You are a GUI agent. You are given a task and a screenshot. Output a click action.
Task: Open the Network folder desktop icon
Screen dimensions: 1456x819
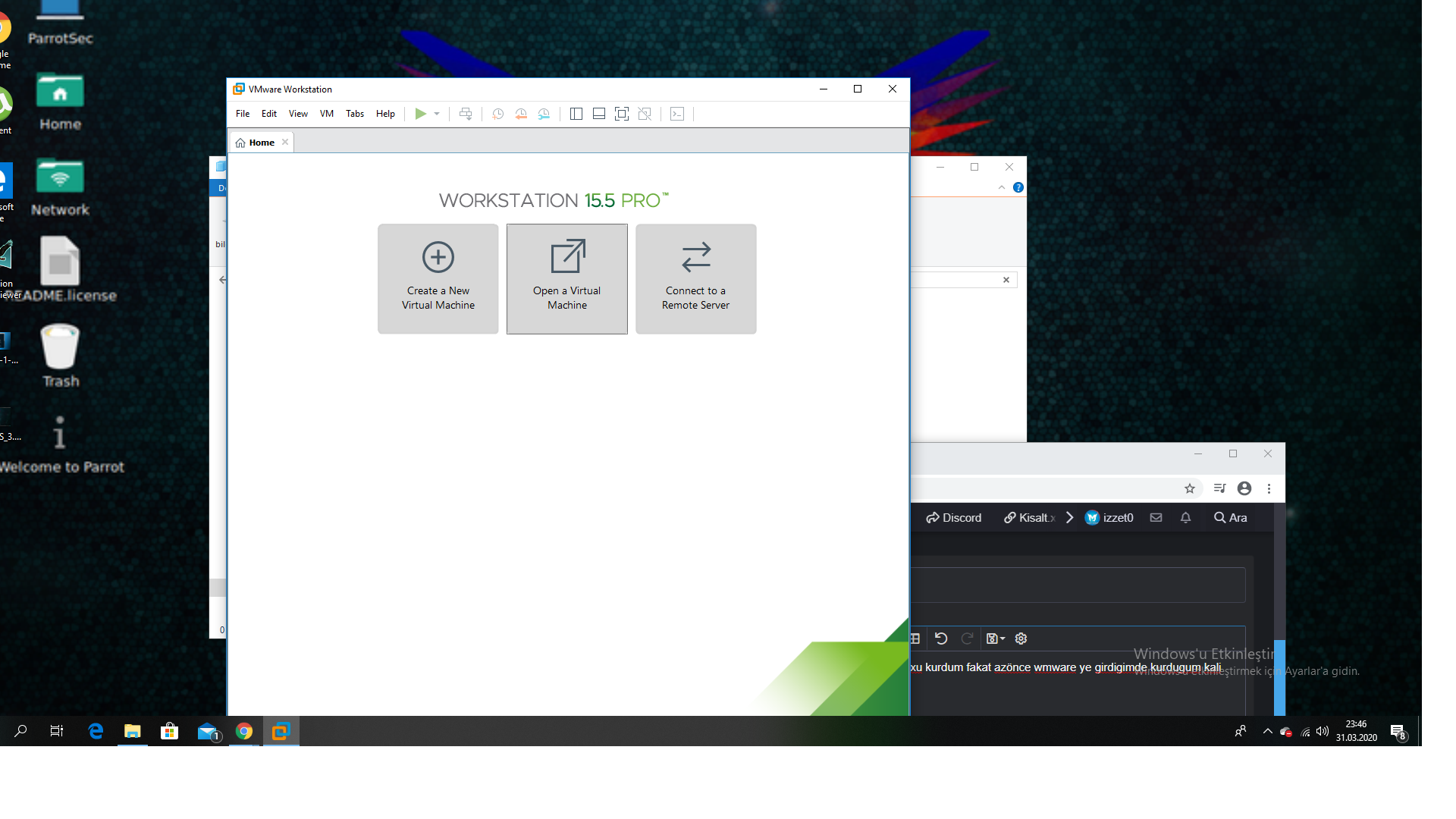(x=60, y=187)
